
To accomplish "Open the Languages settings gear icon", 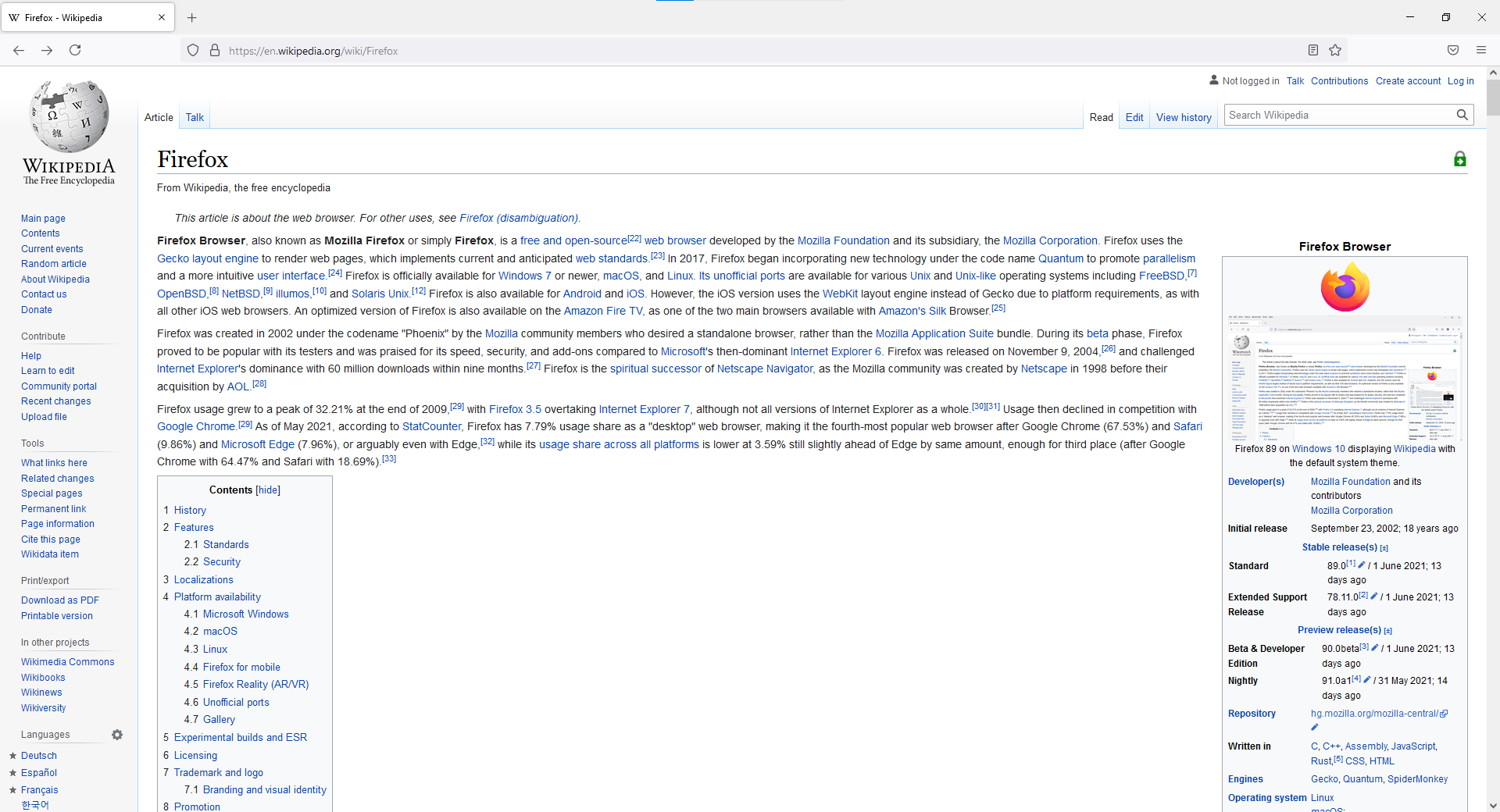I will (x=117, y=735).
